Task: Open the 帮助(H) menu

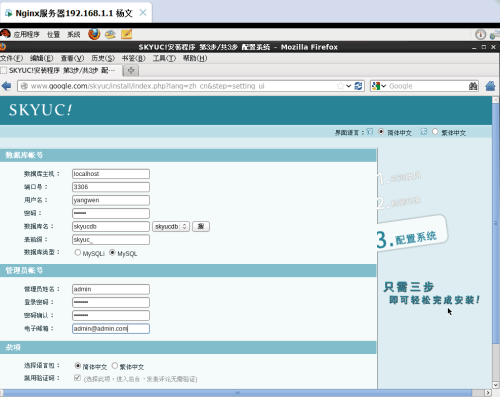Action: (x=195, y=58)
